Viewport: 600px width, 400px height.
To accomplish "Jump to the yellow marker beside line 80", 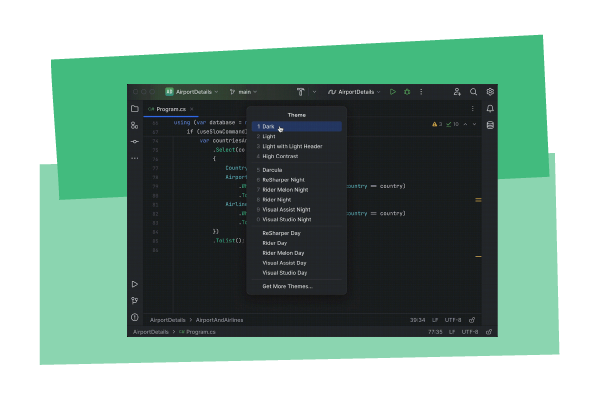I will coord(478,200).
